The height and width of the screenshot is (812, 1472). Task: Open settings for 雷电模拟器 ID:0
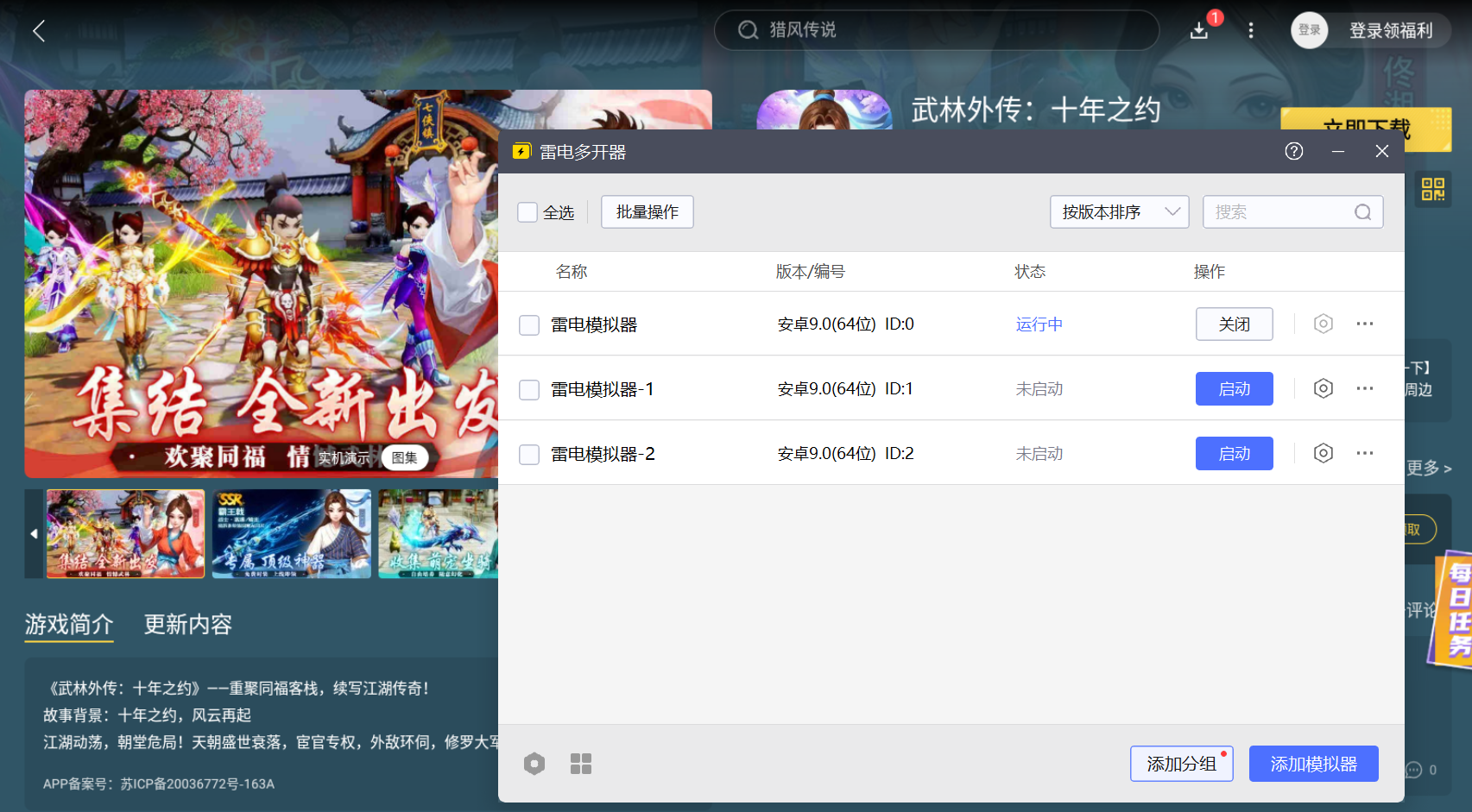point(1323,324)
